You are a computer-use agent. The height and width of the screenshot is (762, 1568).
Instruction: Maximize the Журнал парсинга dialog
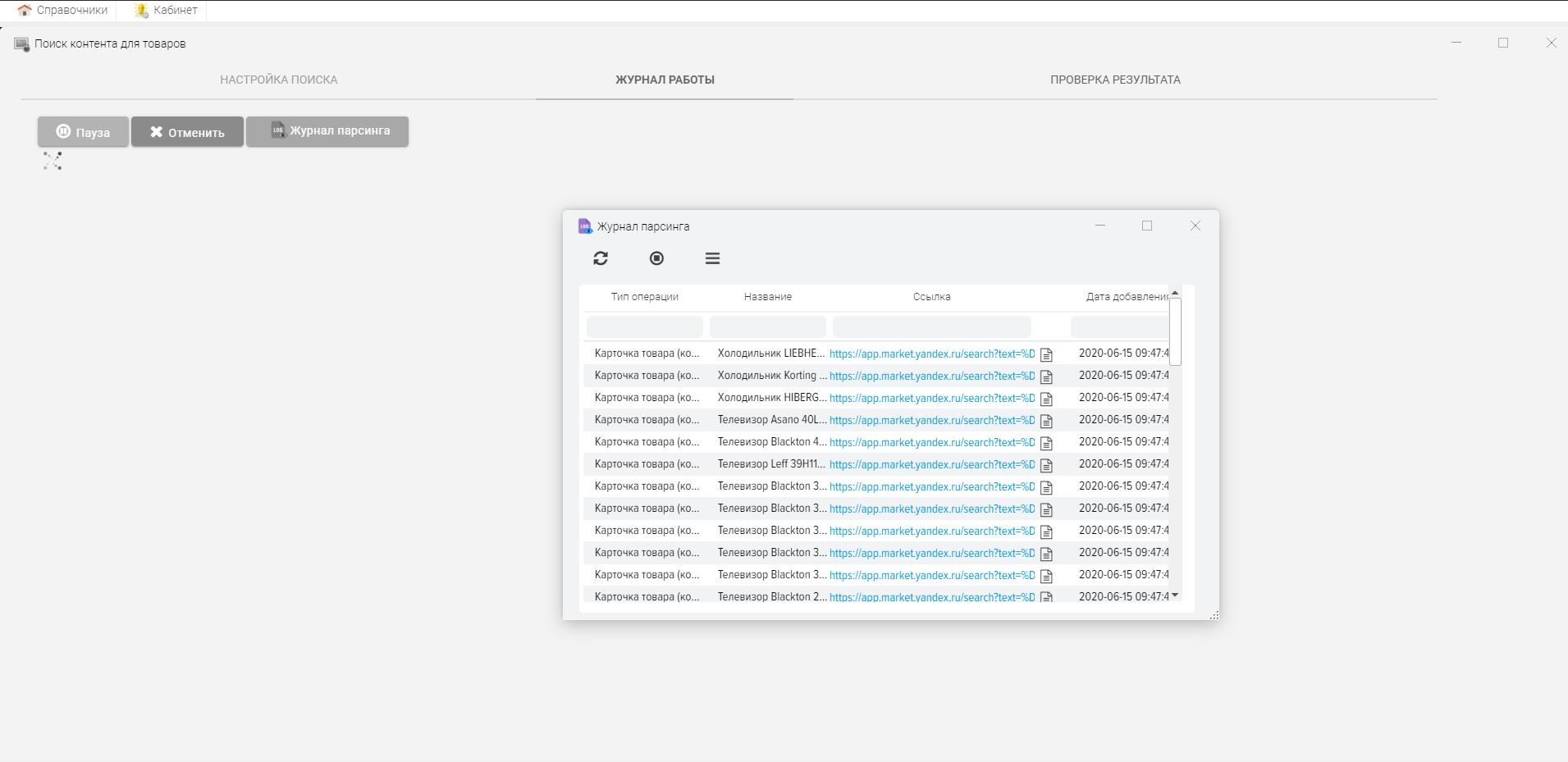click(1147, 226)
